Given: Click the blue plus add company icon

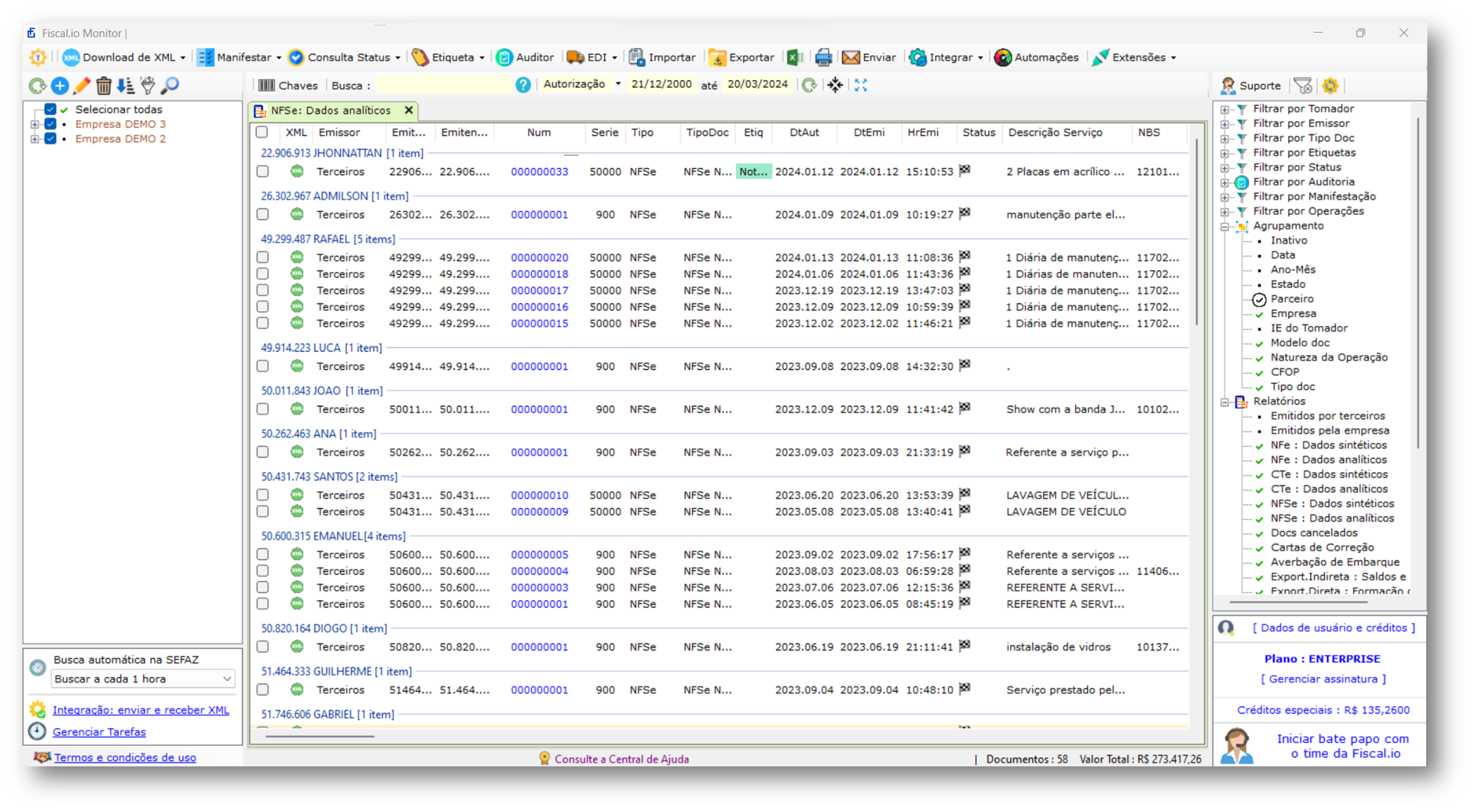Looking at the screenshot, I should (x=60, y=86).
